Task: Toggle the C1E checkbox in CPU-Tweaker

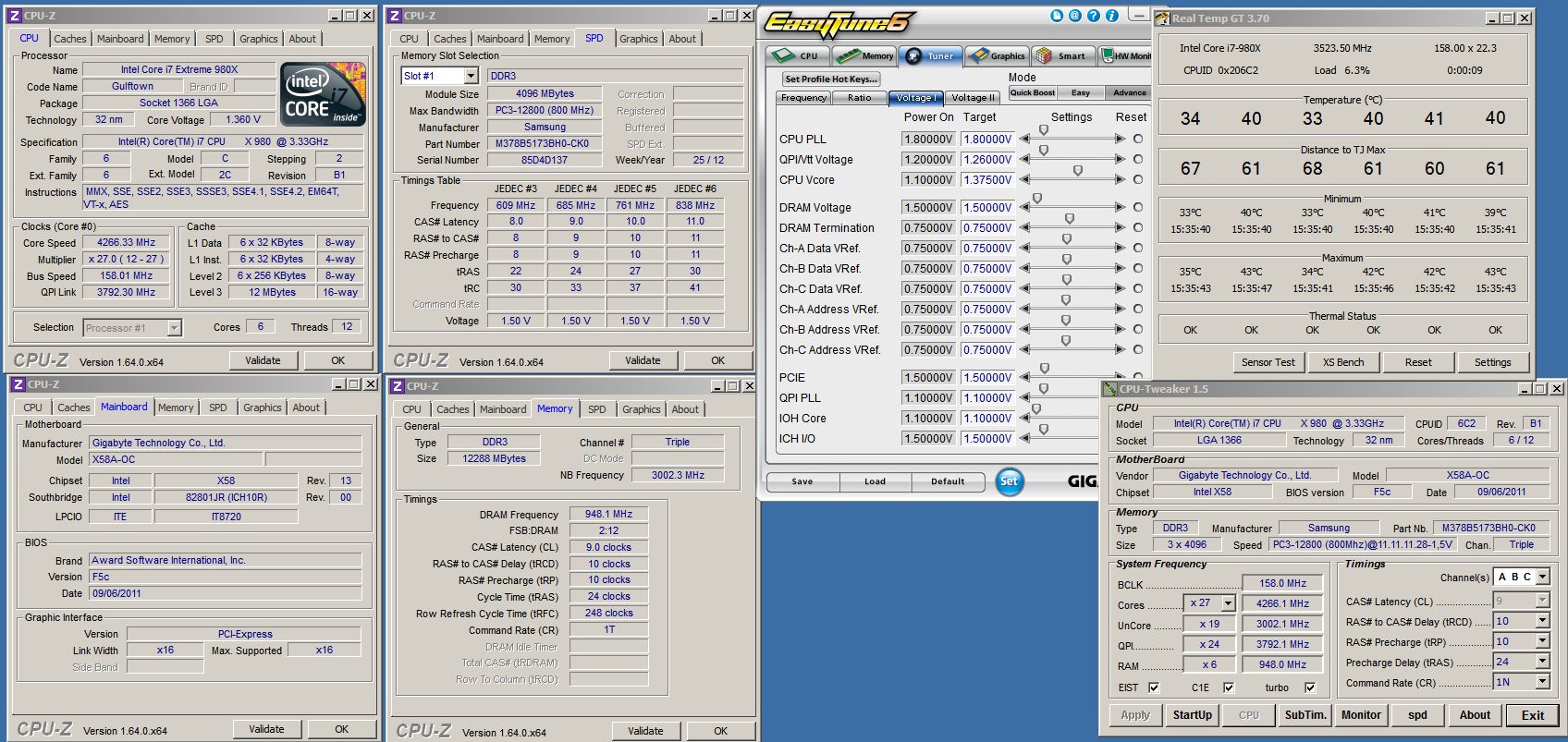Action: pos(1229,687)
